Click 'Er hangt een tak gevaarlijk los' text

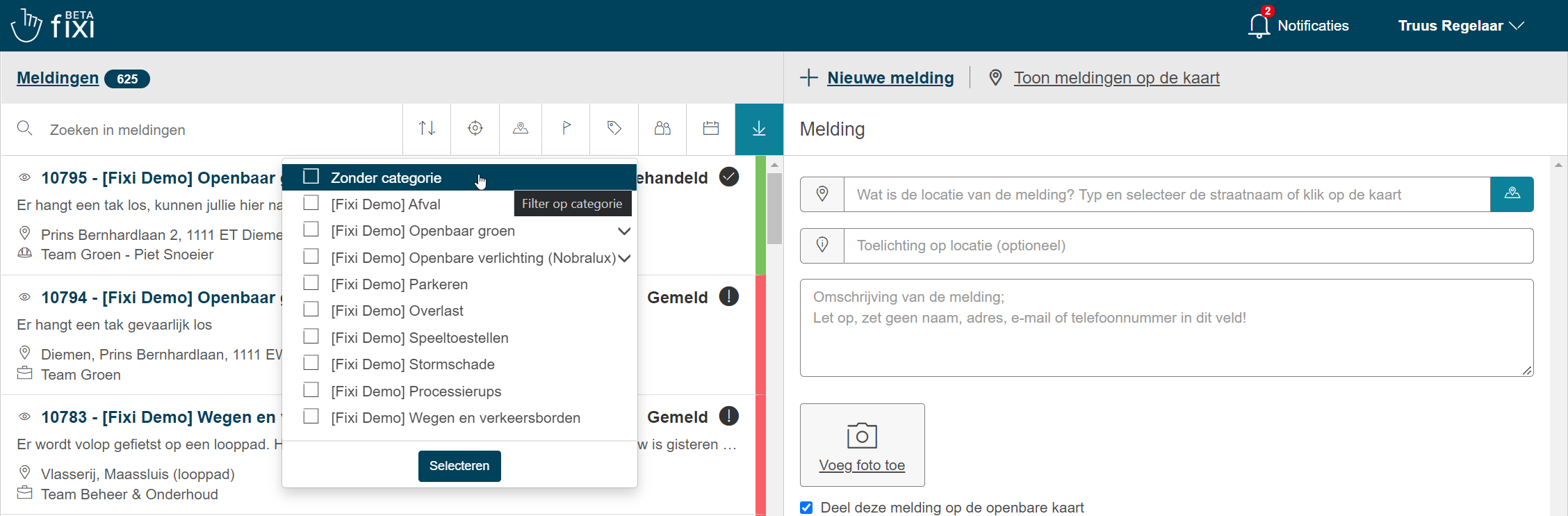pos(115,325)
